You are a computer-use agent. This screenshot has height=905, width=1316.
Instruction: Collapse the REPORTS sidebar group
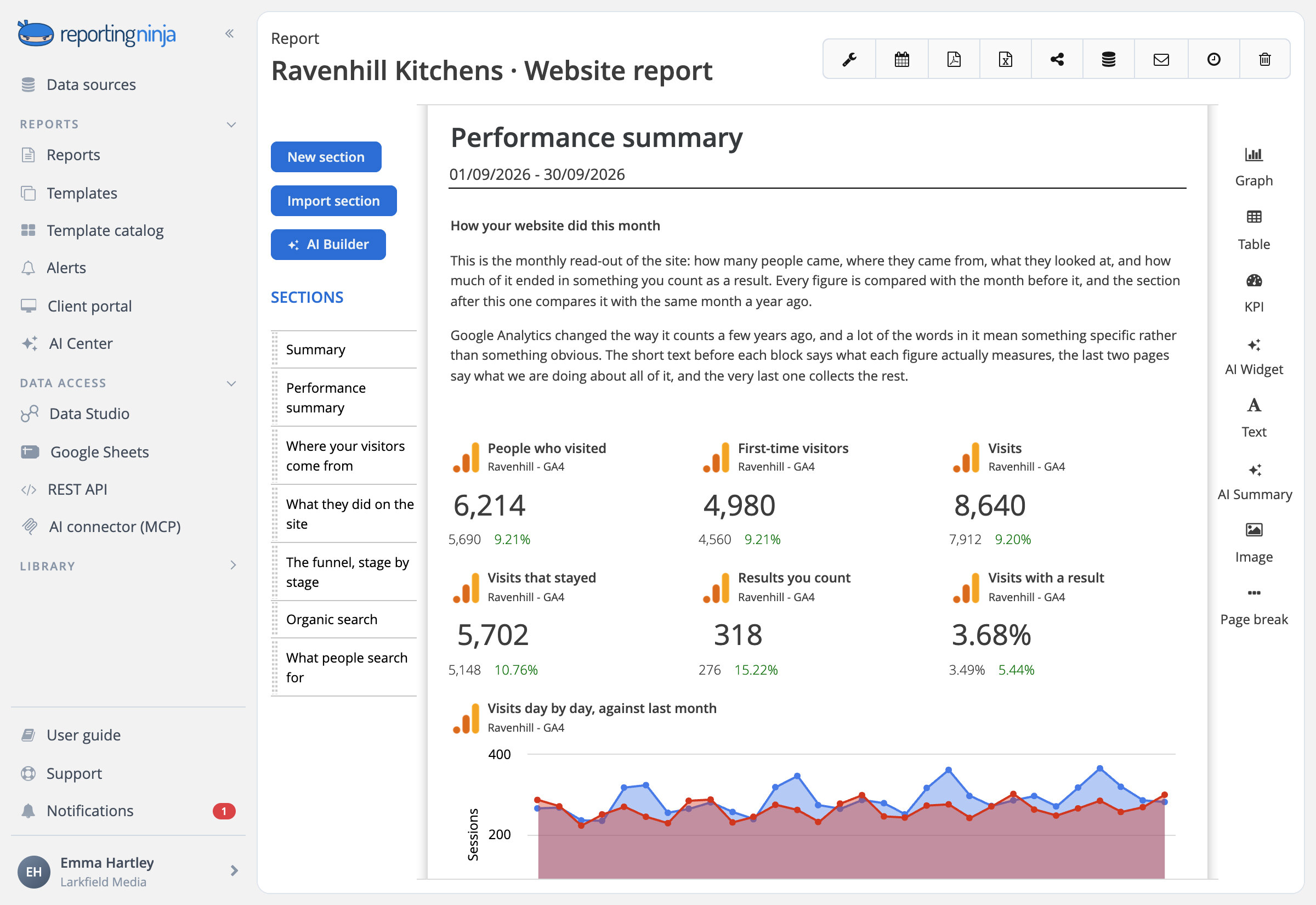tap(231, 125)
